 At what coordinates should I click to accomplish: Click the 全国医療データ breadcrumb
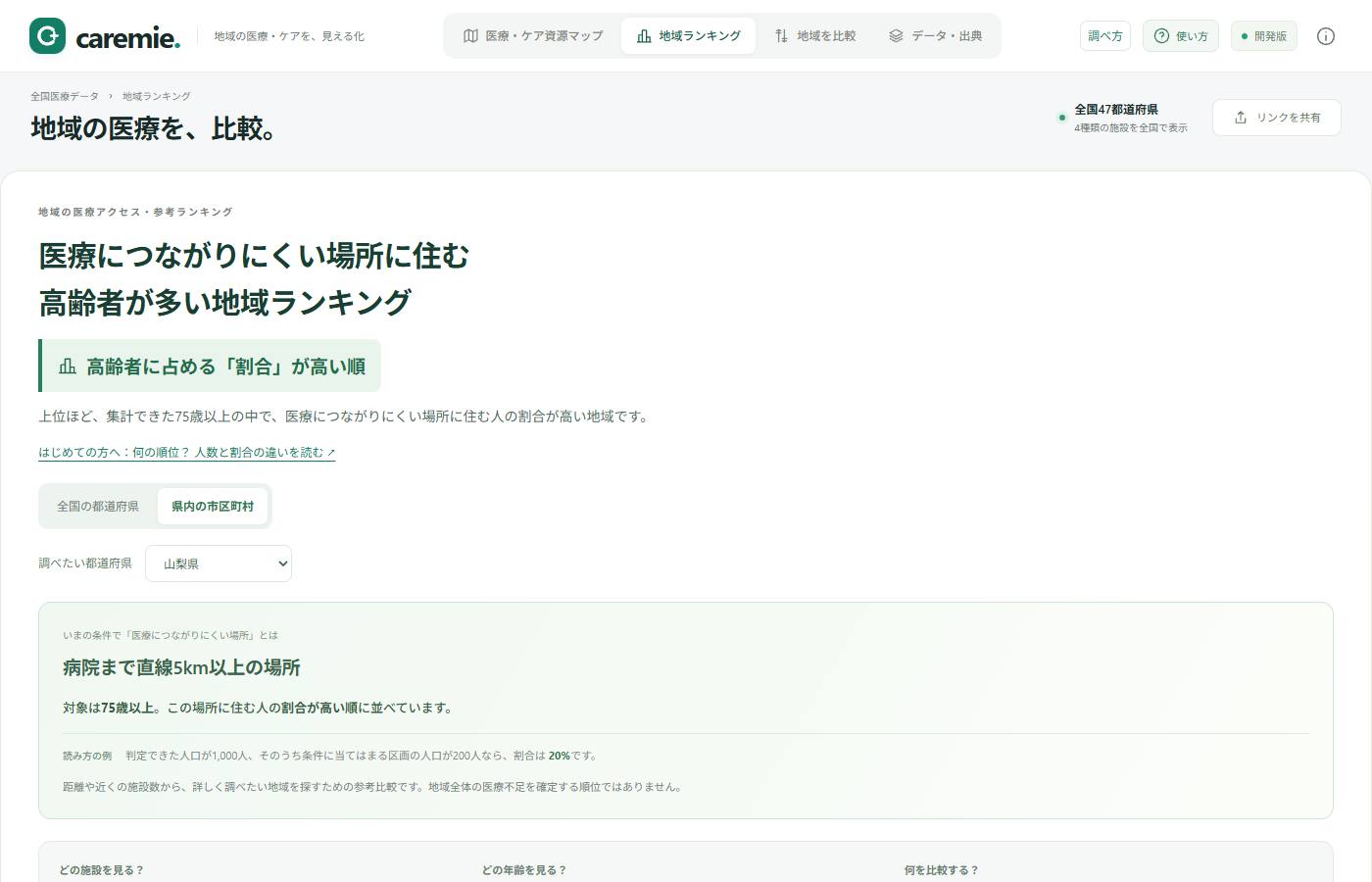pyautogui.click(x=65, y=96)
